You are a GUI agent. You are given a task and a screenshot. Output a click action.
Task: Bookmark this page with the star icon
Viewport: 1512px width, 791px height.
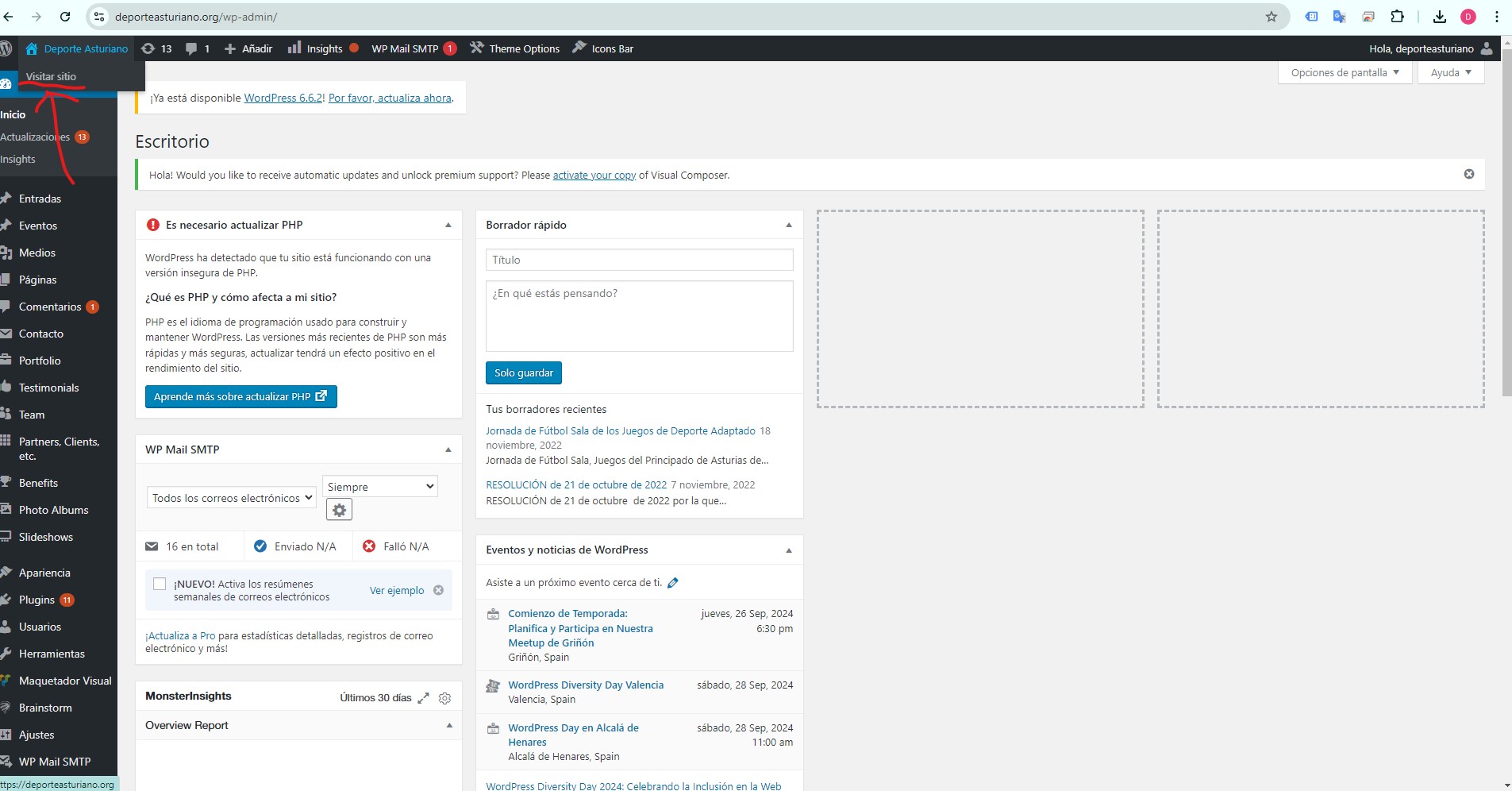tap(1272, 17)
